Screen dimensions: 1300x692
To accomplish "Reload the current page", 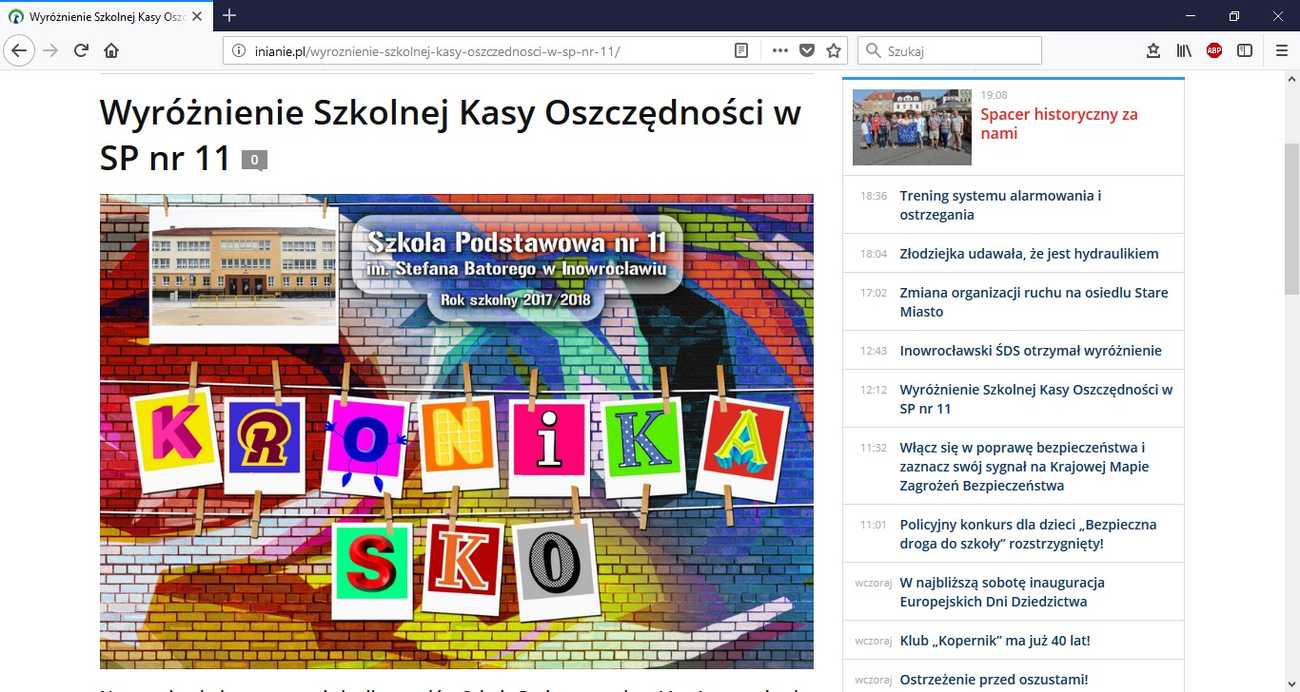I will [81, 50].
